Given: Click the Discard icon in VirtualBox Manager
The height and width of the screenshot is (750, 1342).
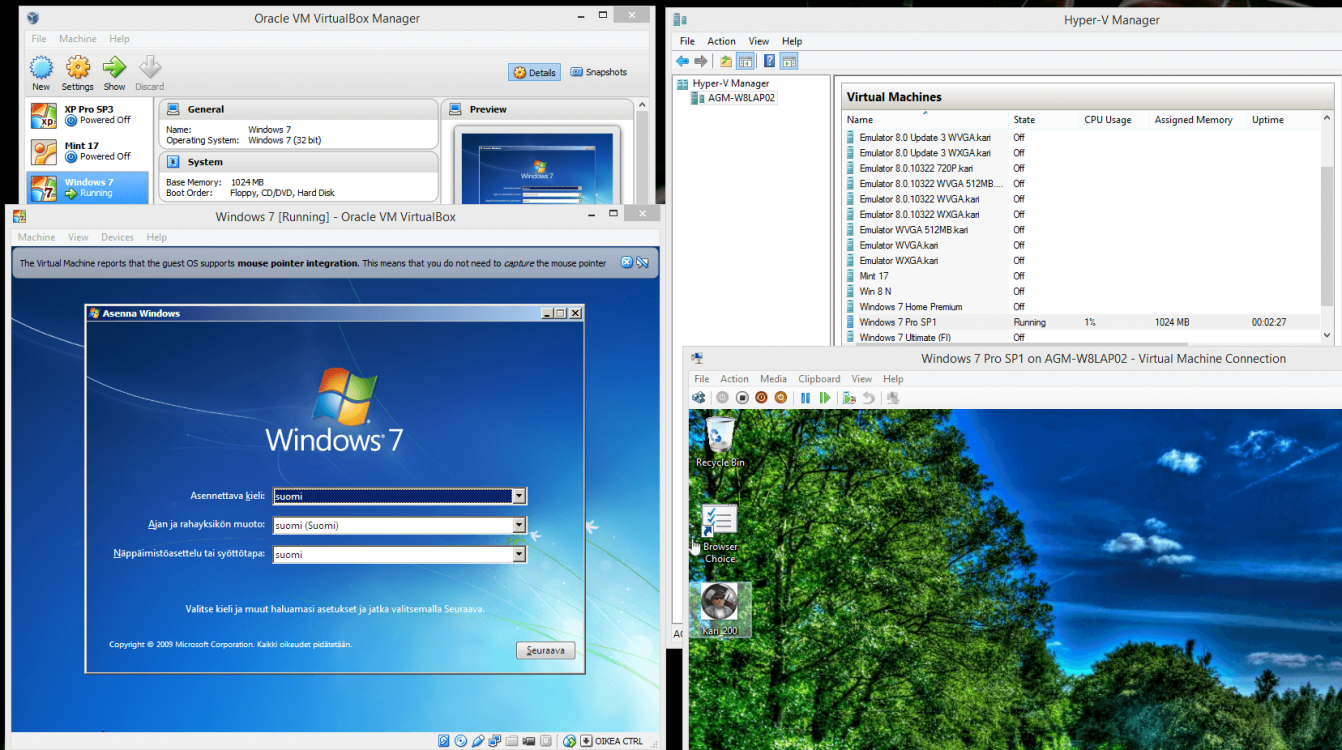Looking at the screenshot, I should (150, 68).
